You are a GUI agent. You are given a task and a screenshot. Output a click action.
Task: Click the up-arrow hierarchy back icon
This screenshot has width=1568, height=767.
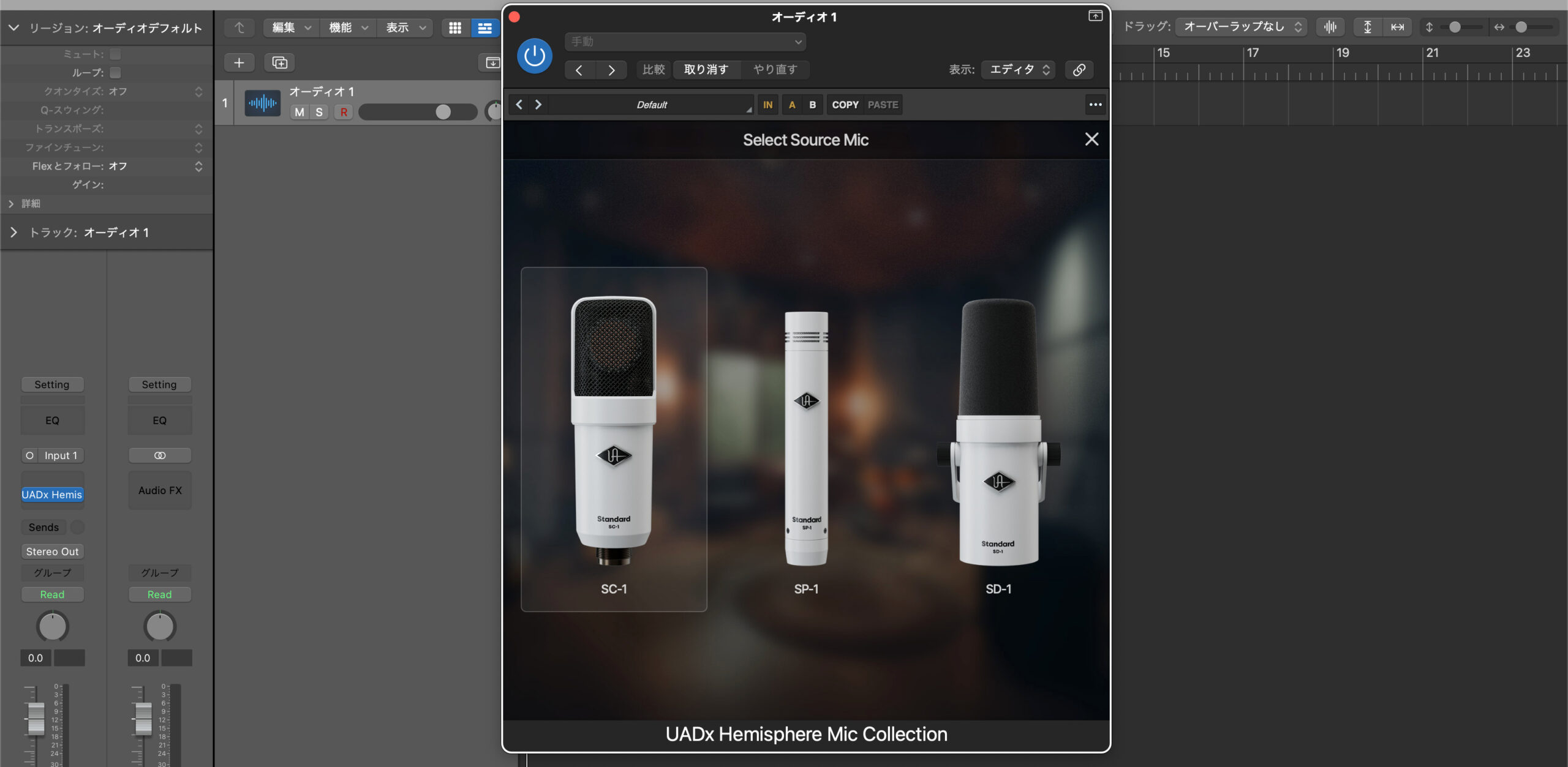click(239, 28)
